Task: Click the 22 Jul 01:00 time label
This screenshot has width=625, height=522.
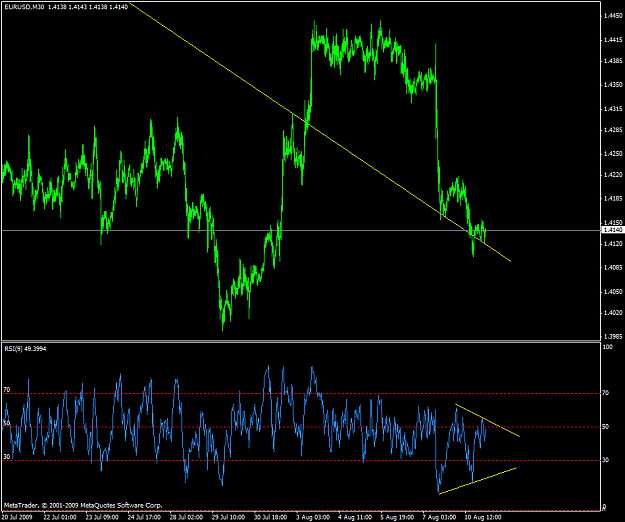Action: [x=60, y=517]
